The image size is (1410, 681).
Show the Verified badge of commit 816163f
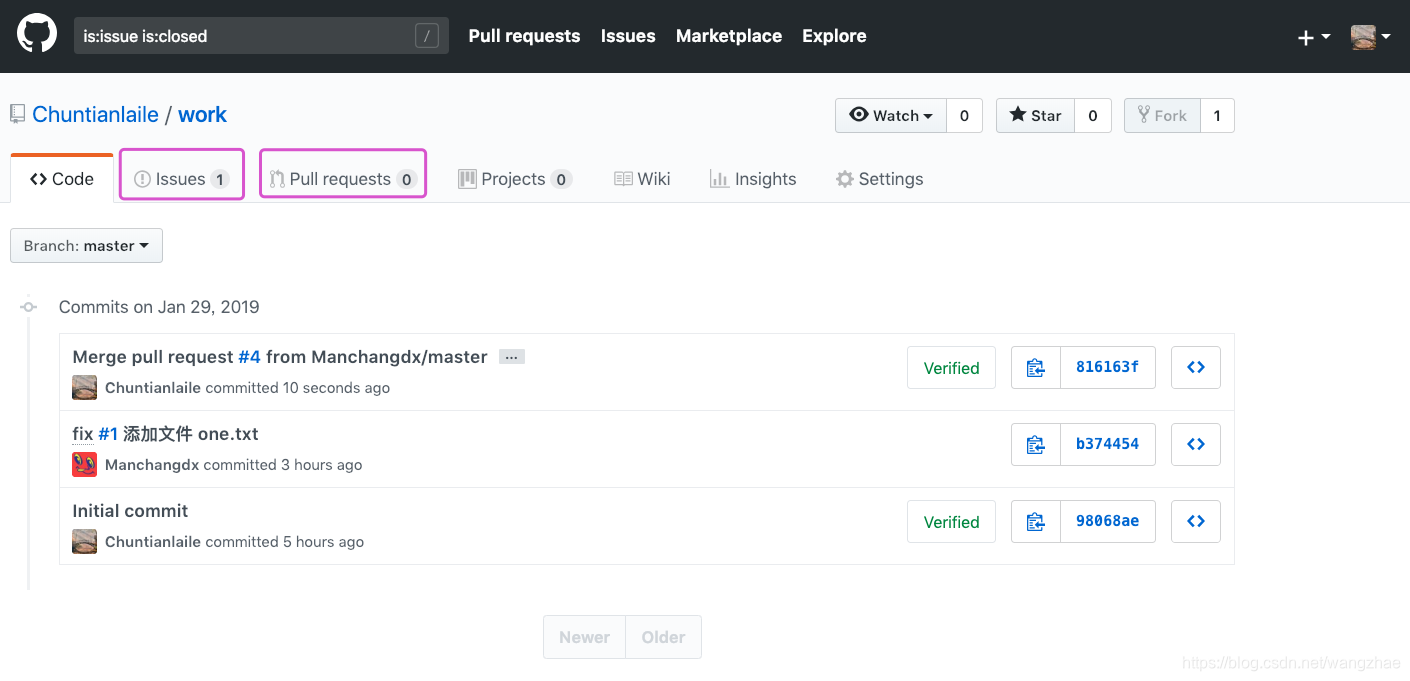[x=951, y=368]
